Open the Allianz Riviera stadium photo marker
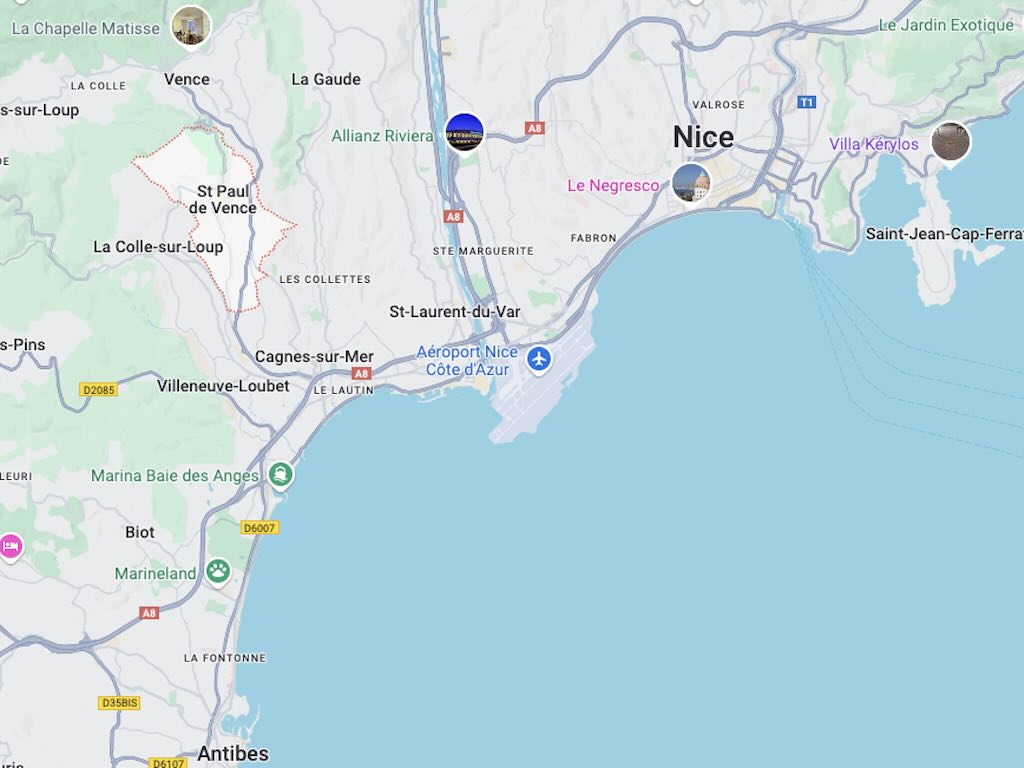The image size is (1024, 768). [464, 133]
